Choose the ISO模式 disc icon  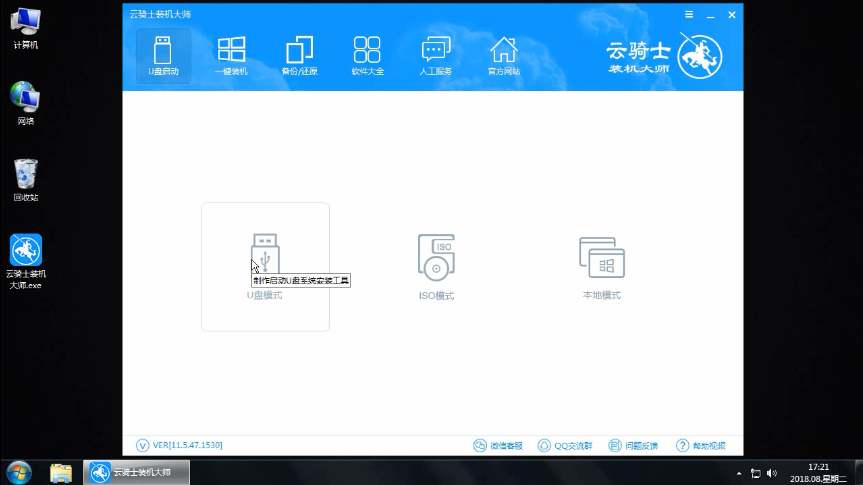(x=436, y=258)
